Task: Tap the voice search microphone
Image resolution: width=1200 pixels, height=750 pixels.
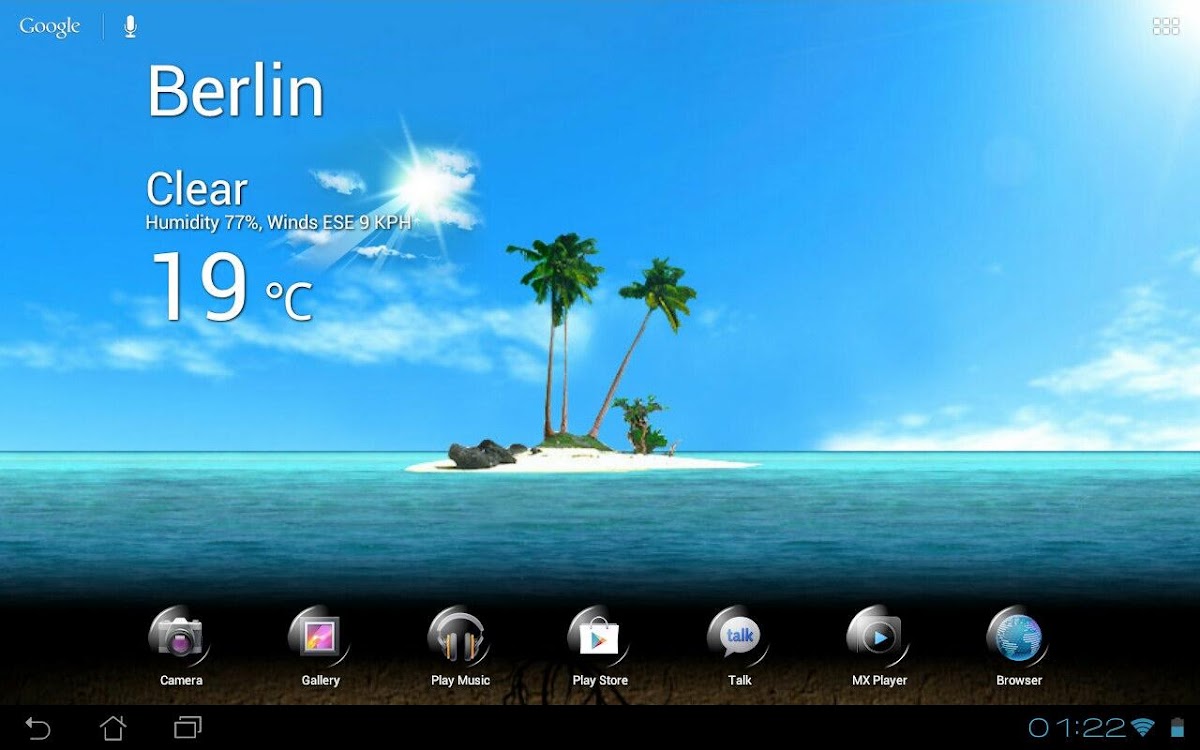Action: pyautogui.click(x=130, y=27)
